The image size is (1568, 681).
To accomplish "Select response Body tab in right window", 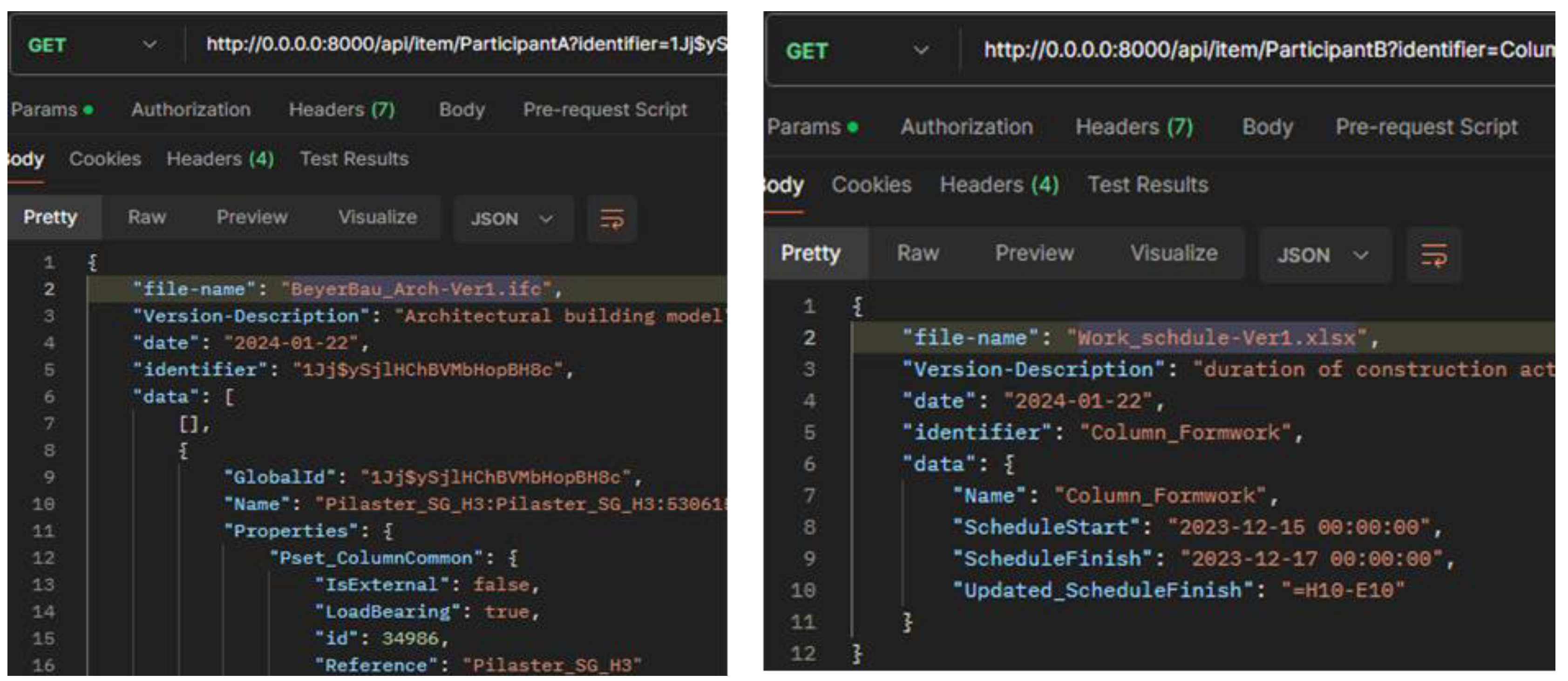I will coord(784,185).
